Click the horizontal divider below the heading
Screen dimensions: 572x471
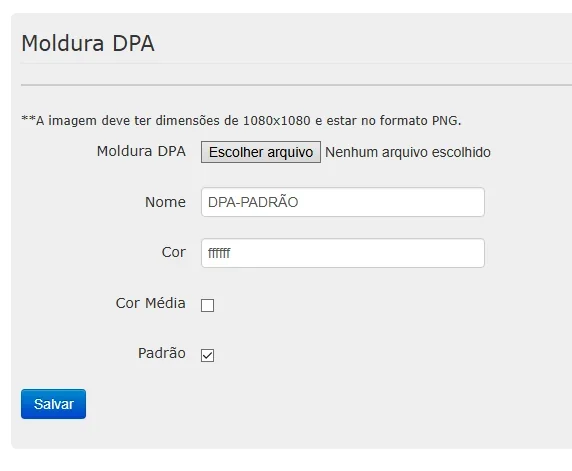pyautogui.click(x=296, y=85)
